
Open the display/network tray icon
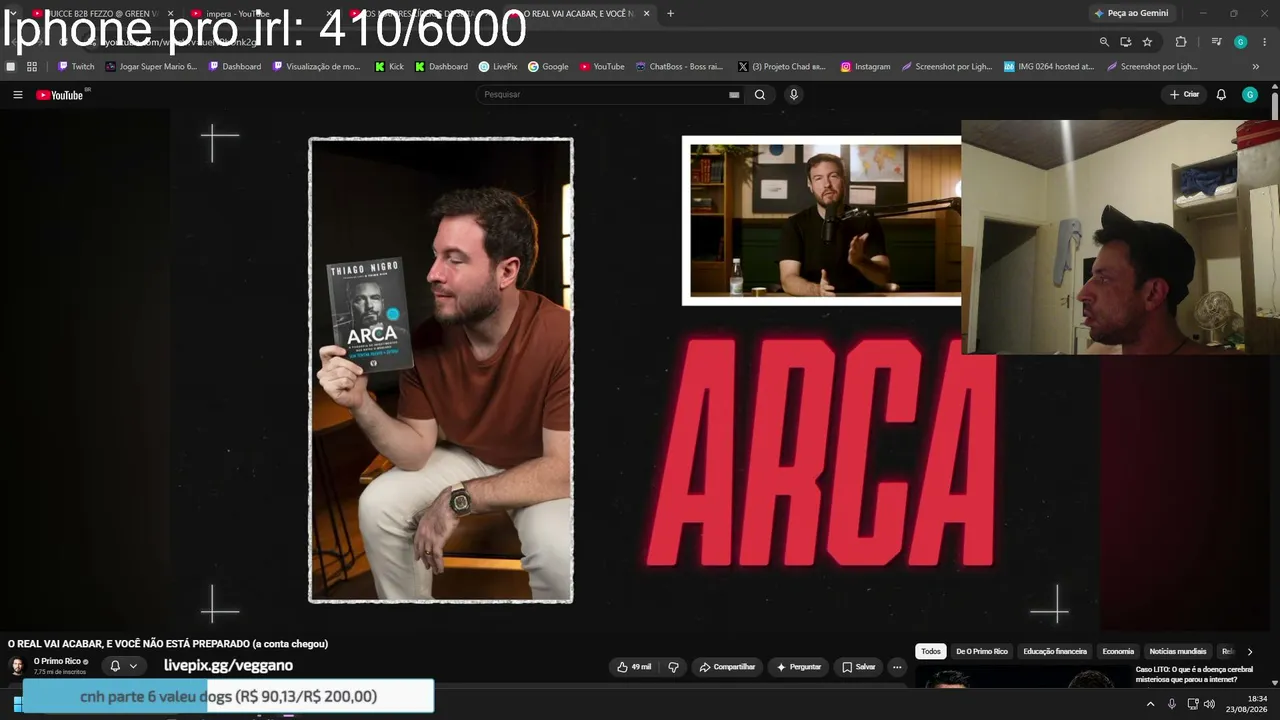click(x=1192, y=704)
